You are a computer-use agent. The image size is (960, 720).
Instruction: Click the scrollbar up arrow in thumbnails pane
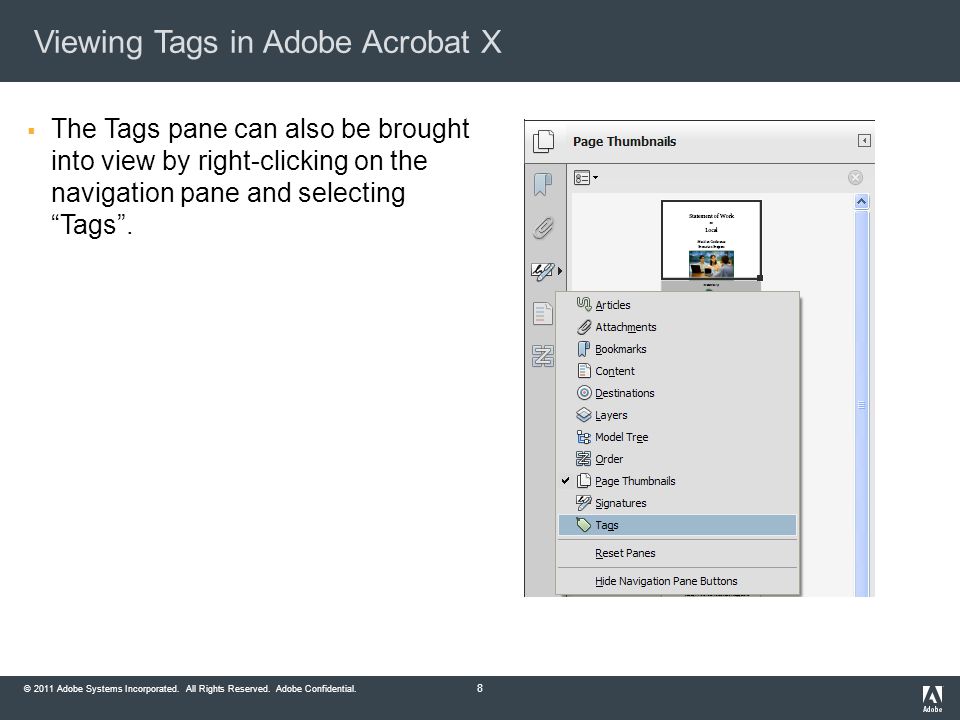pos(861,201)
